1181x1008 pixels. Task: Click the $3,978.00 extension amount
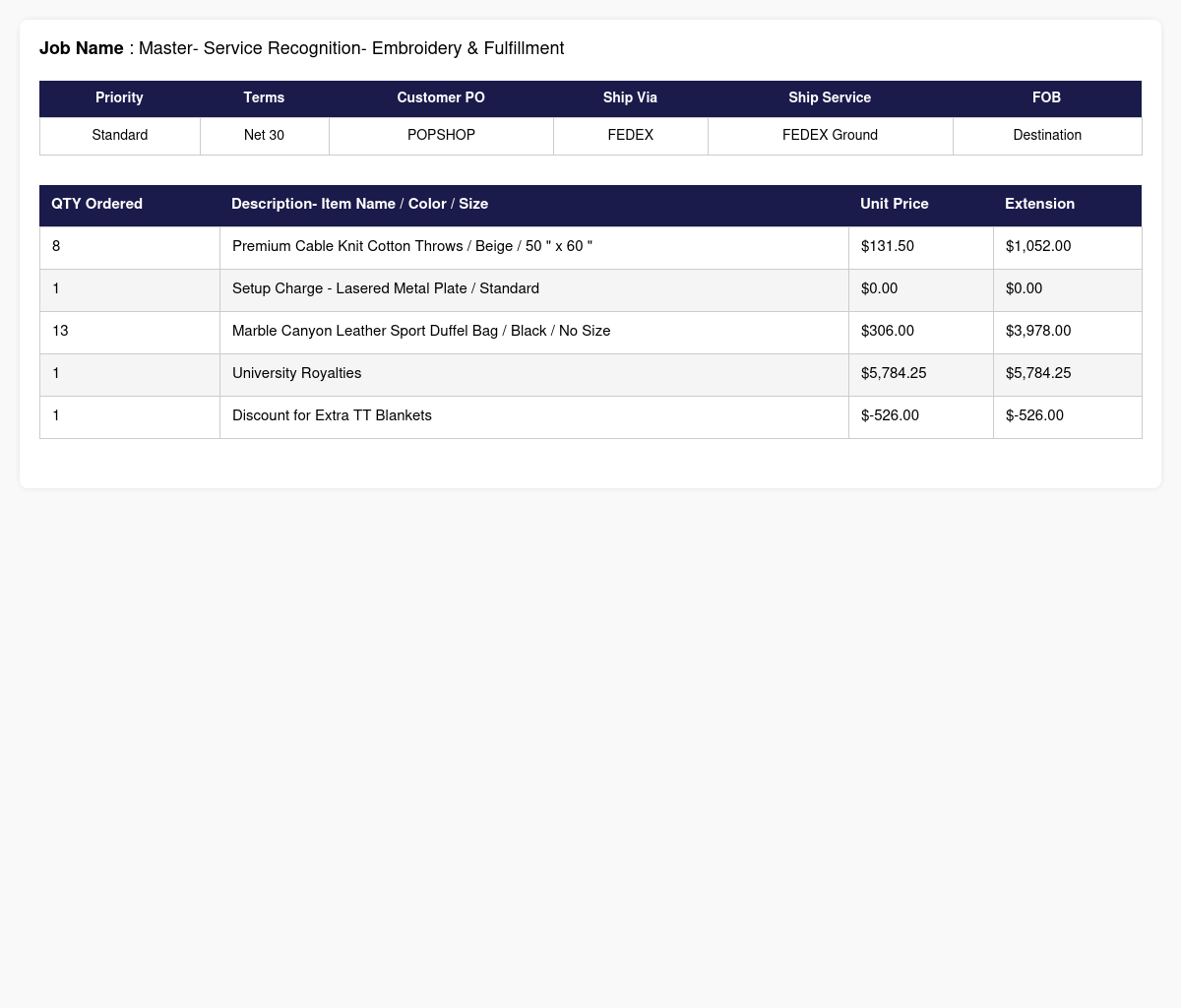click(x=1038, y=332)
